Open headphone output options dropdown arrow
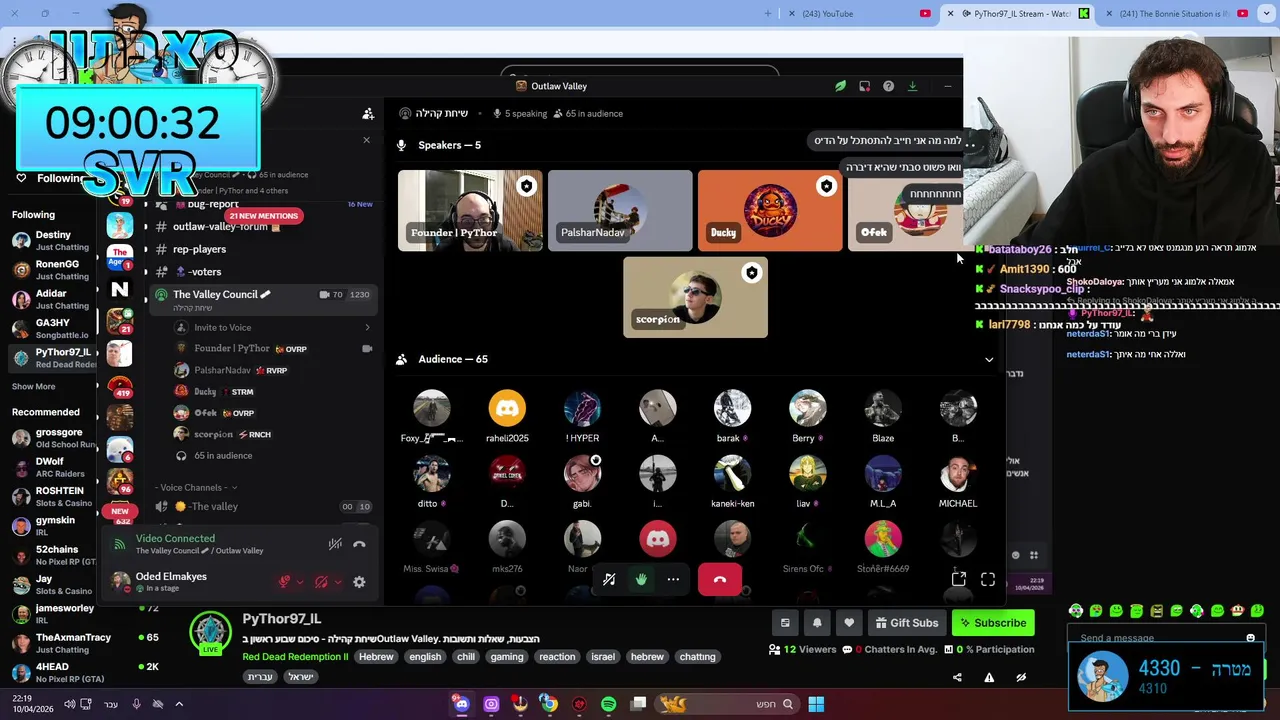 pos(337,582)
